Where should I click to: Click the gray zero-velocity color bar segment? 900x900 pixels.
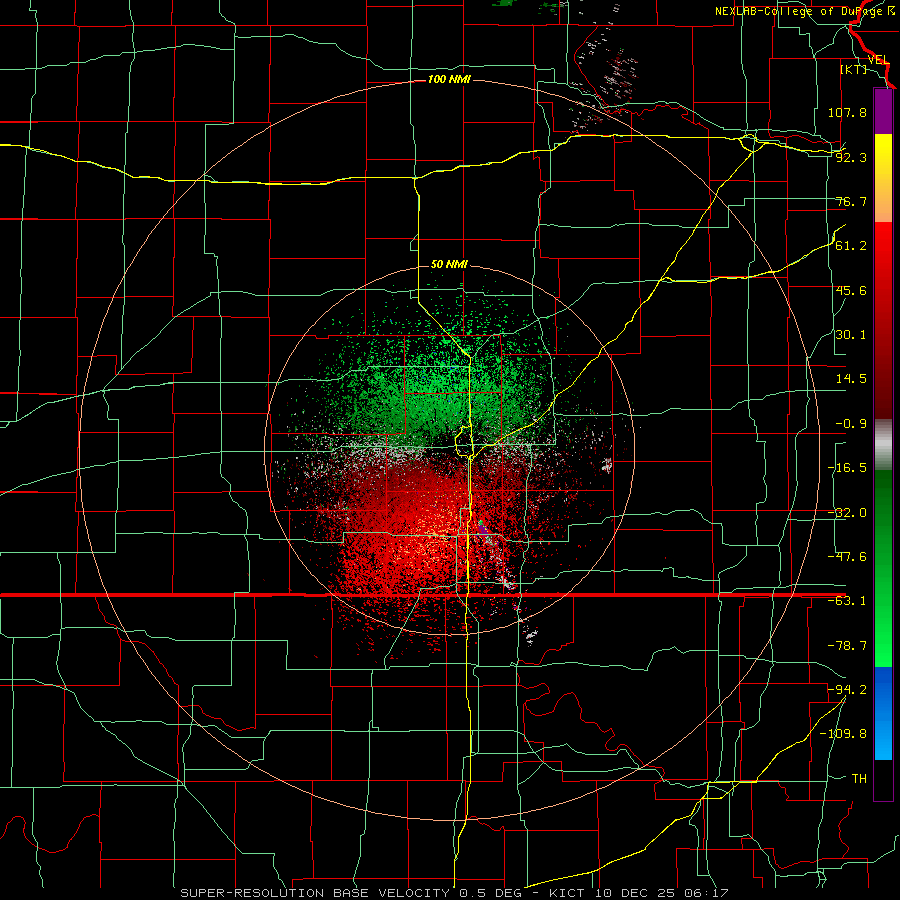tap(883, 445)
